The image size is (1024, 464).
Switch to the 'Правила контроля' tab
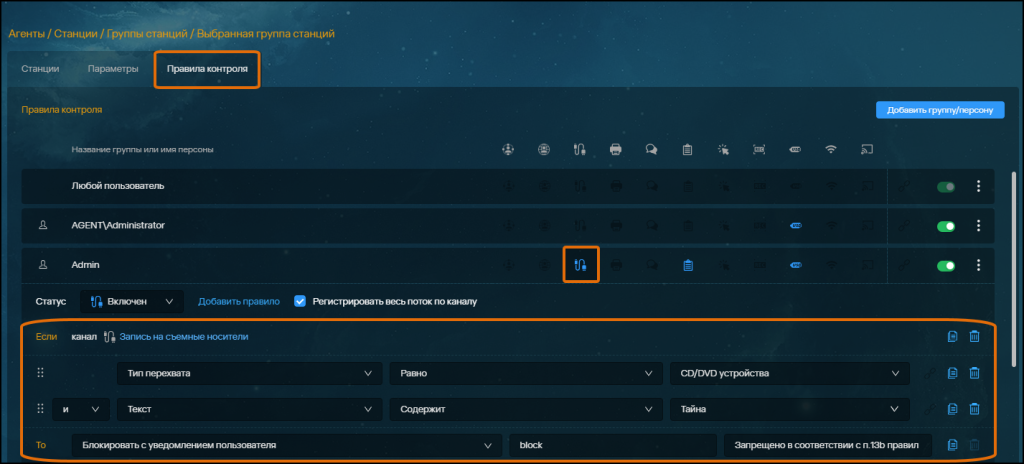click(207, 69)
